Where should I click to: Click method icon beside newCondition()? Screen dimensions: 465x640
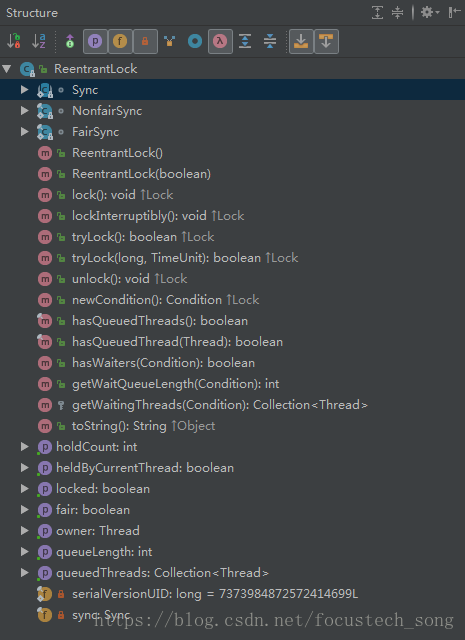click(x=45, y=300)
